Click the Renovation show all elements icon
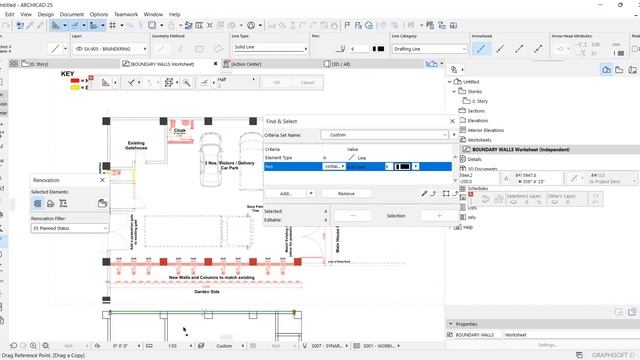 pos(38,203)
